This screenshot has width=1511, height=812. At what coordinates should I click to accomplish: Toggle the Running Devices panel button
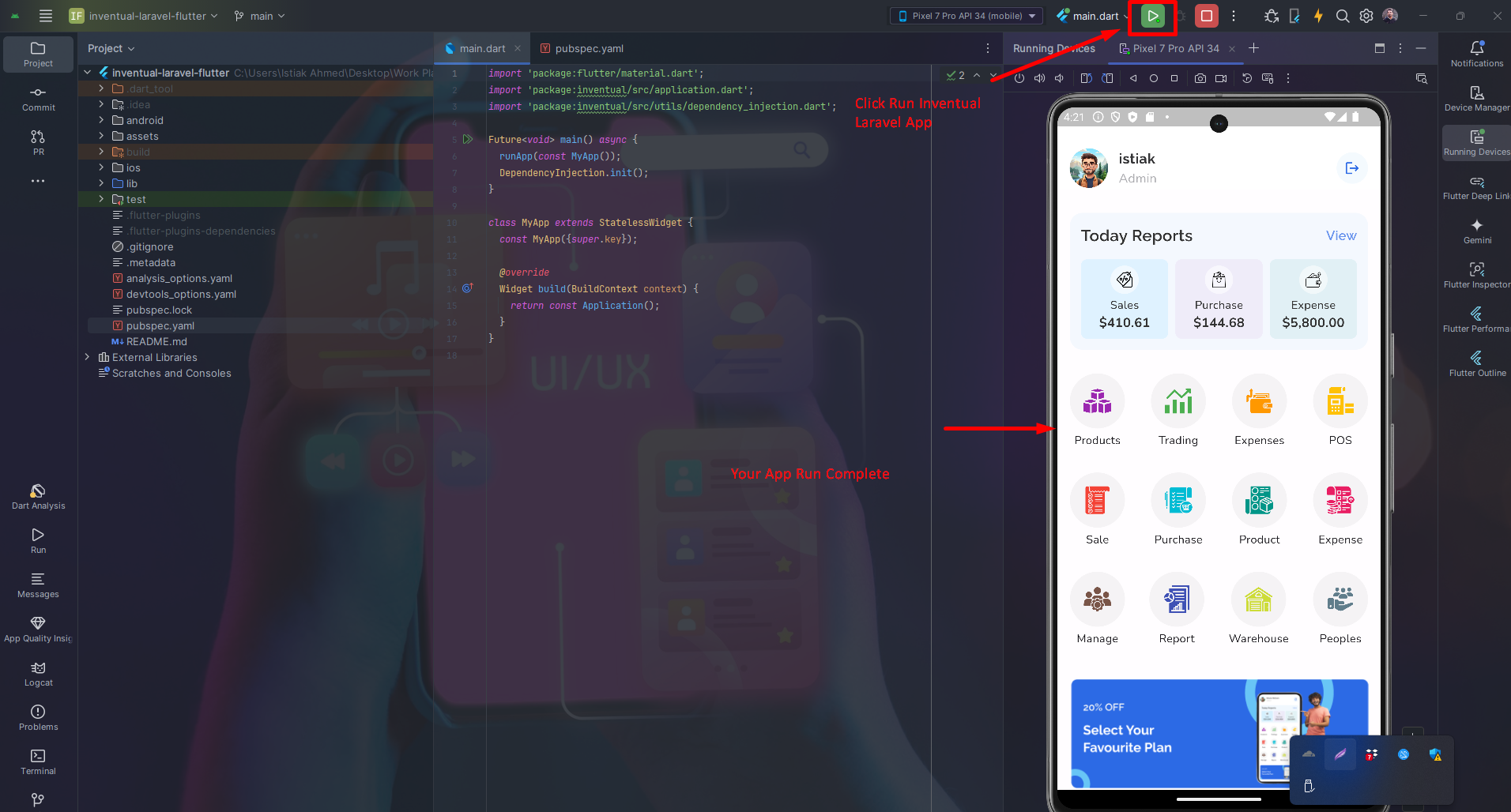click(x=1476, y=141)
